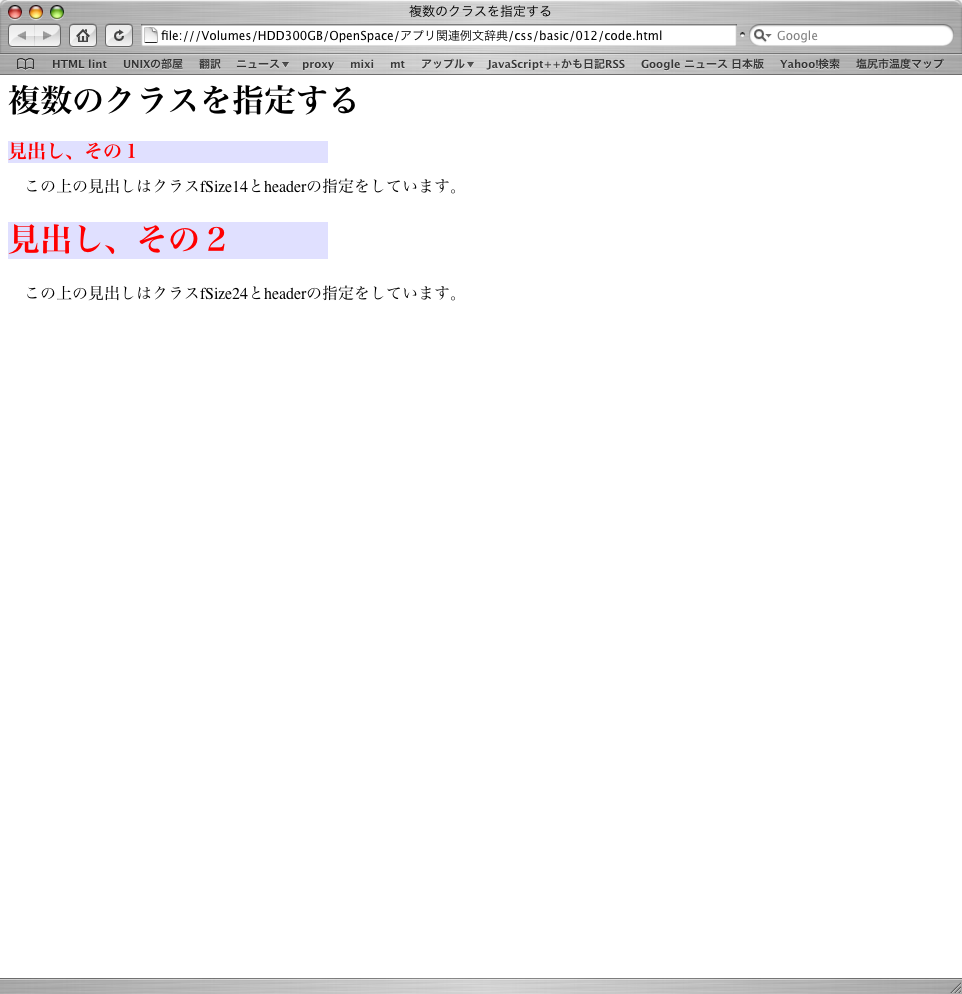Image resolution: width=962 pixels, height=994 pixels.
Task: Expand the アップル bookmark folder
Action: (447, 64)
